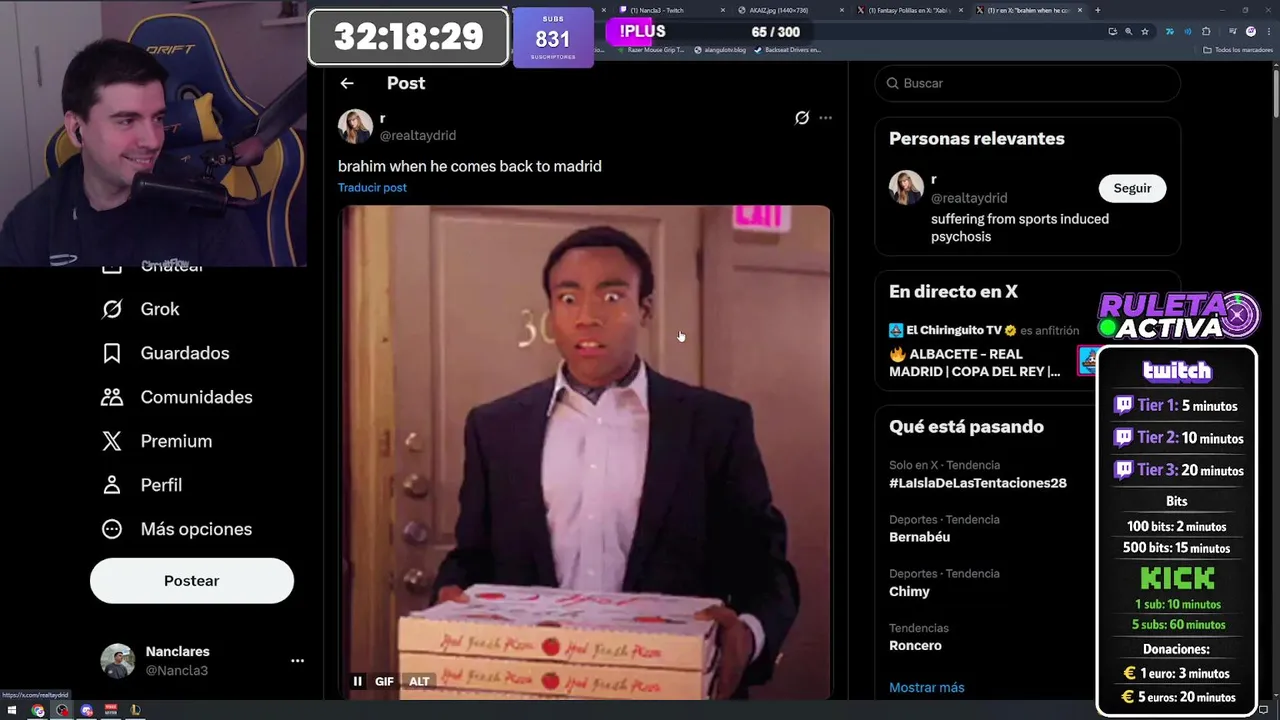Switch to the AKAIZ.jpg tab
The width and height of the screenshot is (1280, 720).
pos(790,10)
